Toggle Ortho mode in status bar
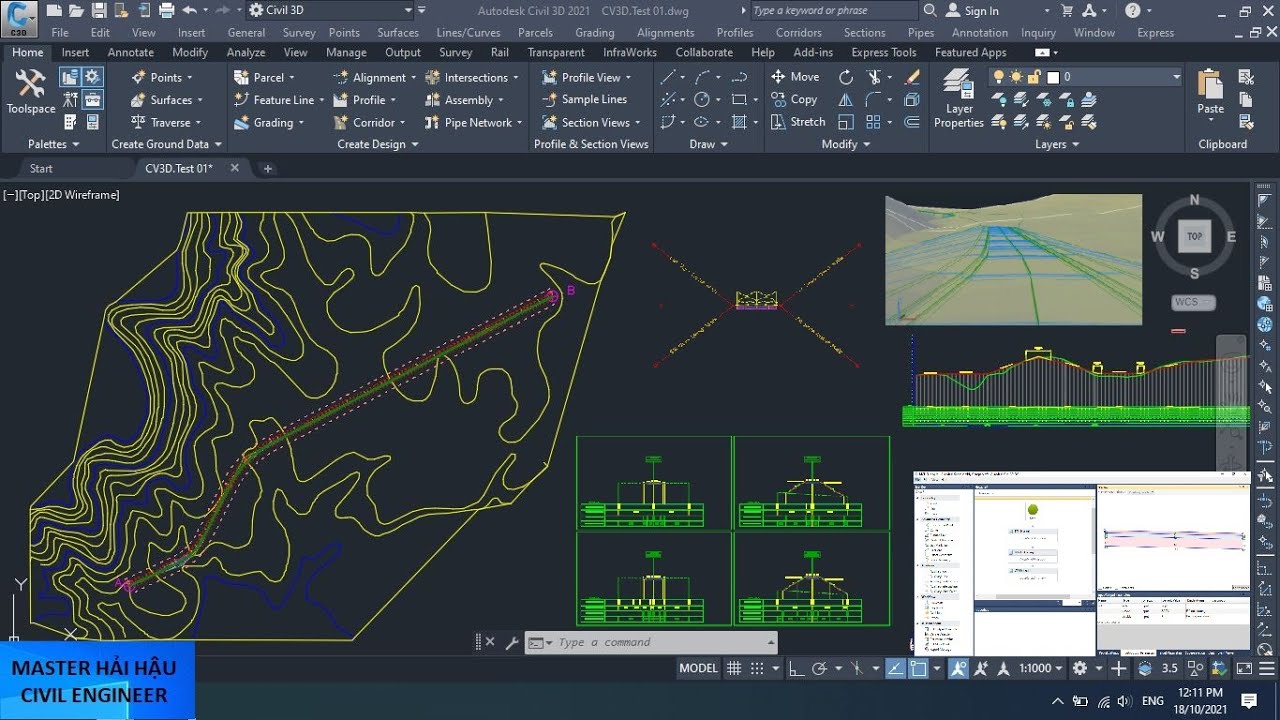This screenshot has width=1280, height=720. pos(796,668)
